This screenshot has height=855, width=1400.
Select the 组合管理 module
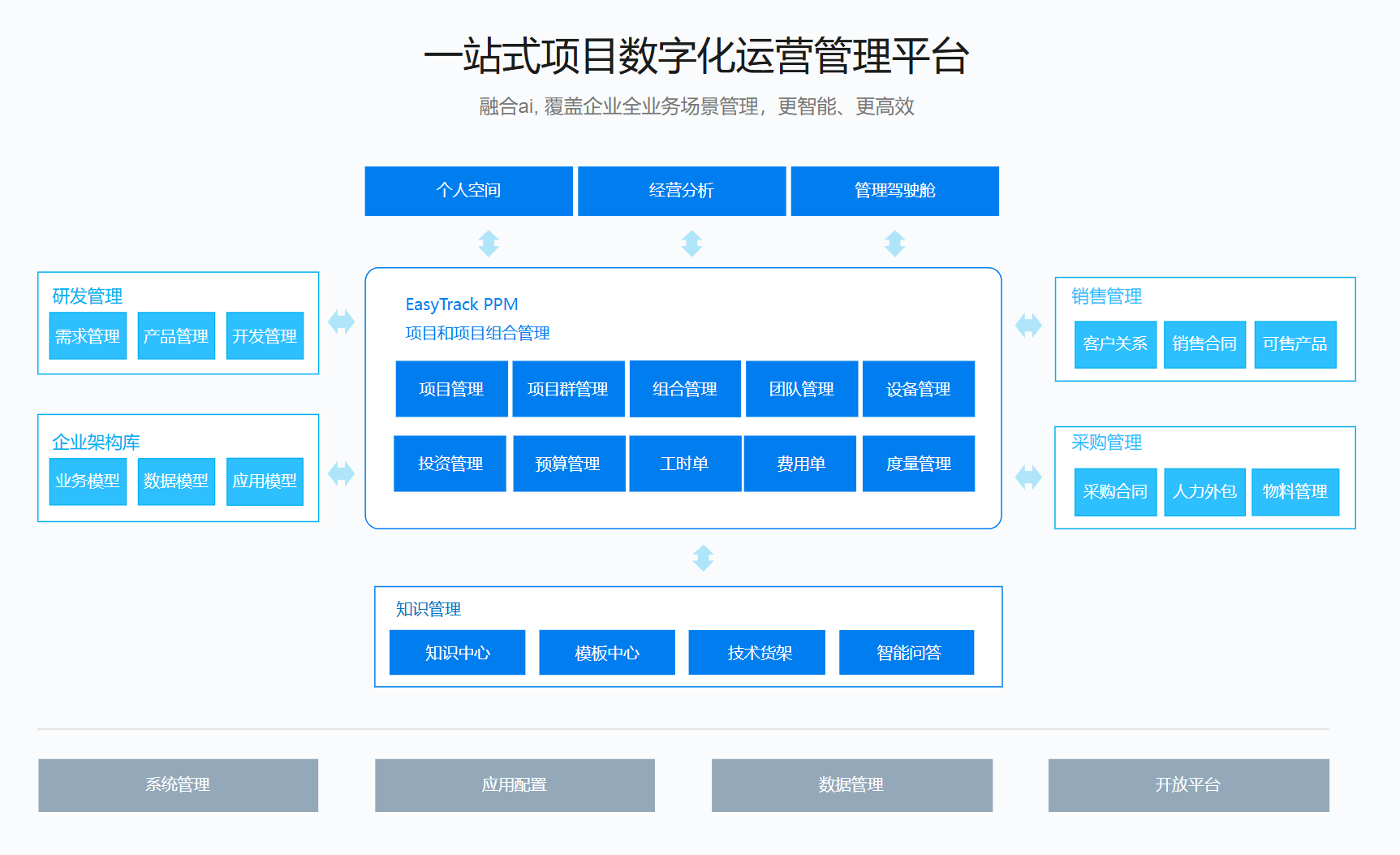685,389
